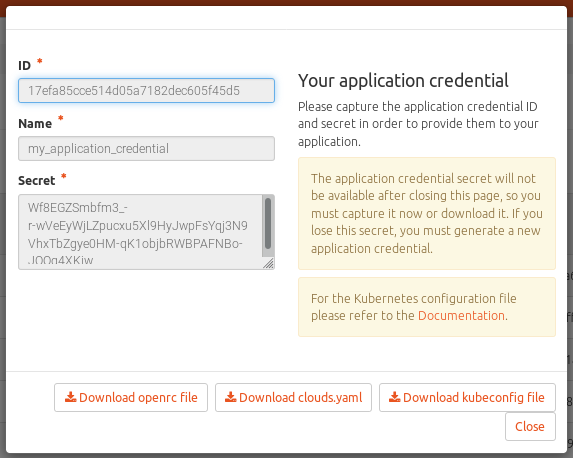Click the Secret box scrollbar thumb
This screenshot has height=458, width=573.
click(268, 223)
